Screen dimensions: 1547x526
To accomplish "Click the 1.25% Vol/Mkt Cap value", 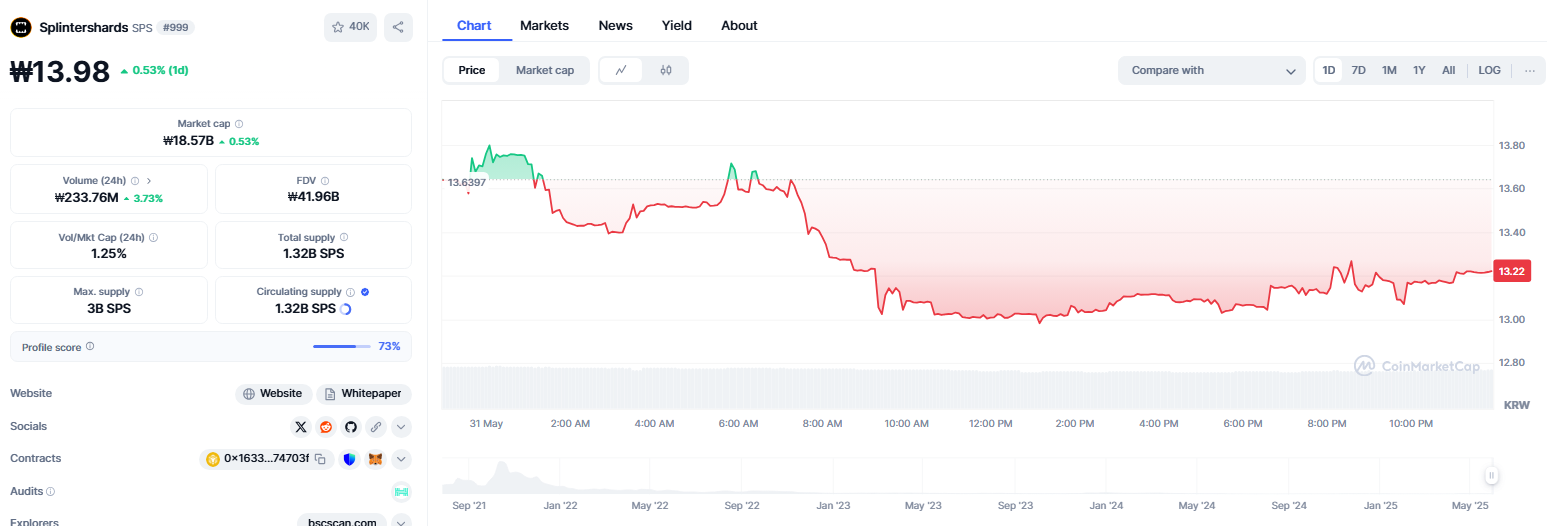I will (x=109, y=253).
